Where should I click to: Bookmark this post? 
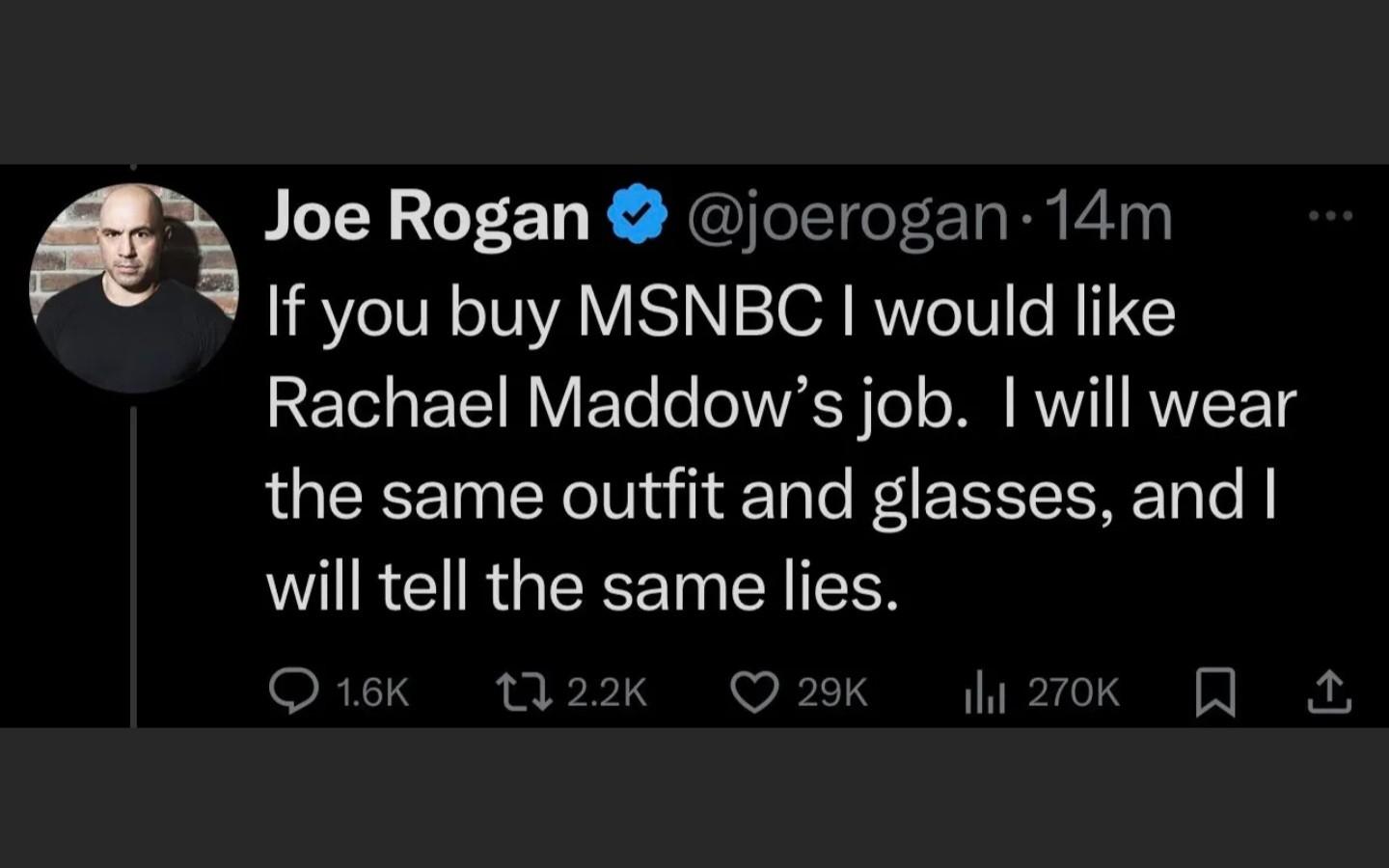pos(1215,692)
